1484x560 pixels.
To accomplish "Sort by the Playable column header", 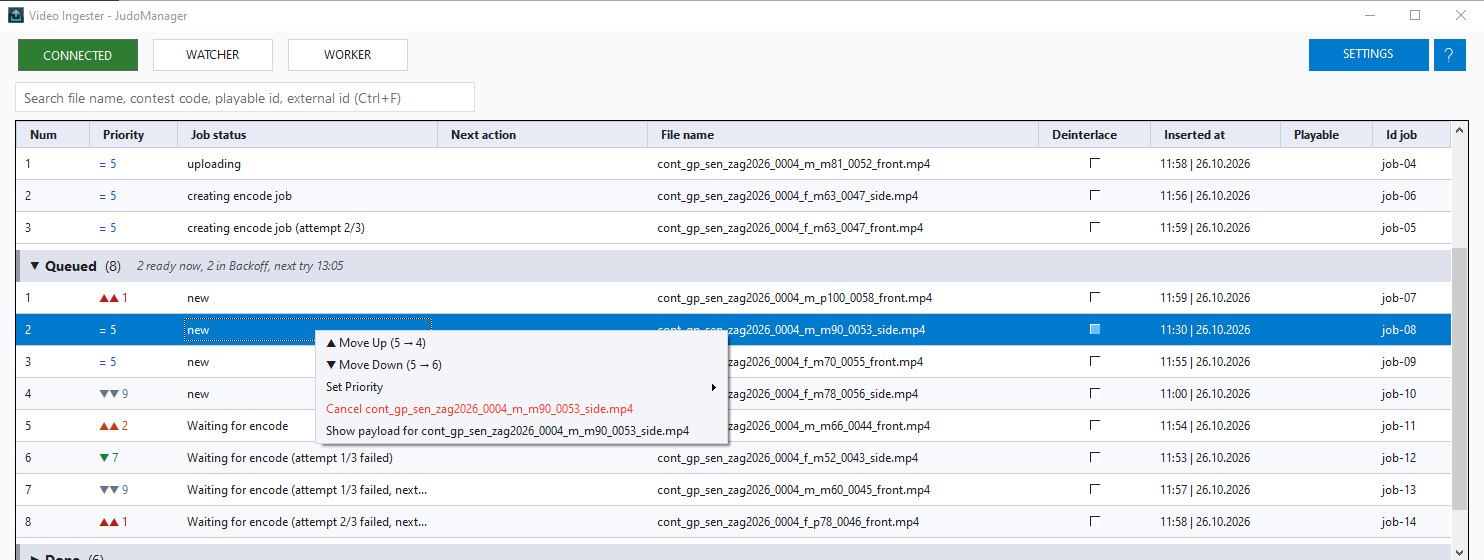I will coord(1327,135).
